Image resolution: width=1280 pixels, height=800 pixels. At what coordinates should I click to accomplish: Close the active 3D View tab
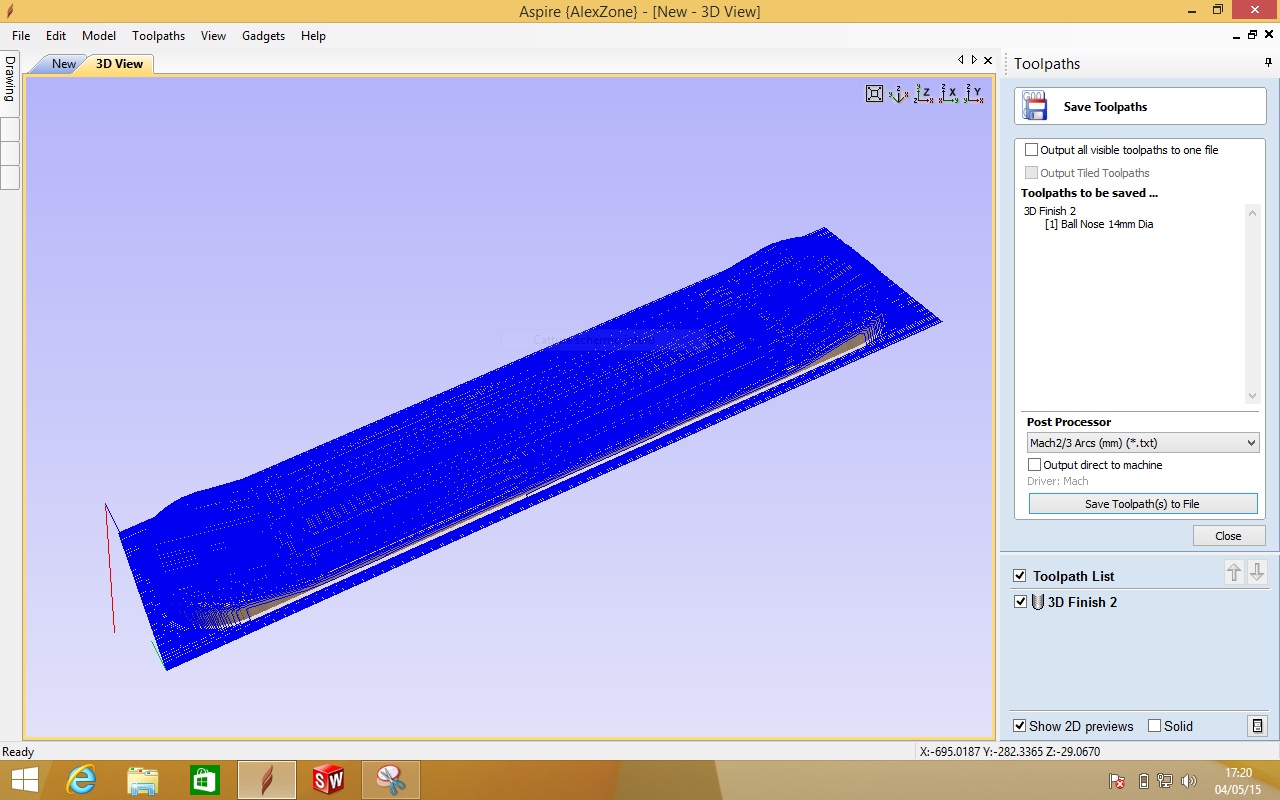pyautogui.click(x=988, y=60)
